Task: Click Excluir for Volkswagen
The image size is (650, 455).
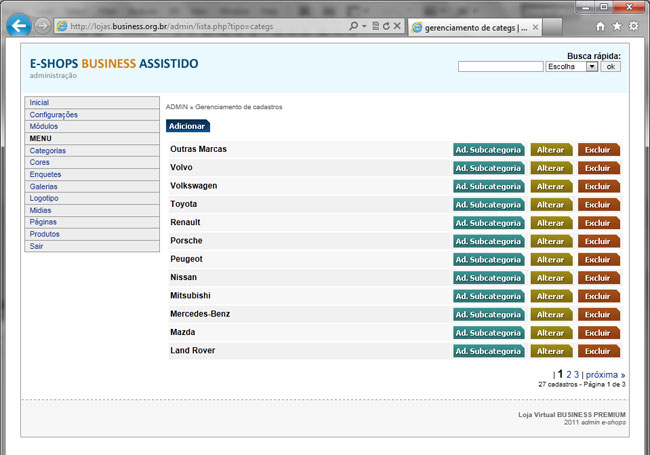Action: [x=598, y=186]
